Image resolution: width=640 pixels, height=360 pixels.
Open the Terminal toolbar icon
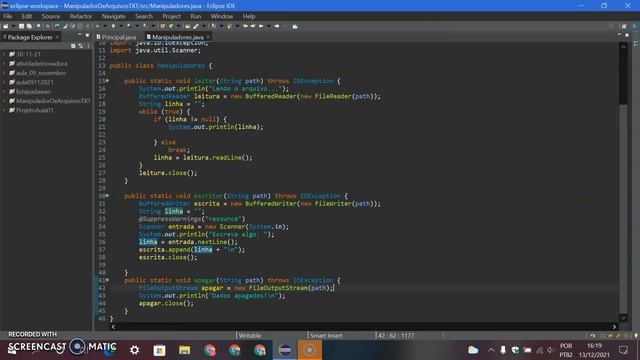coord(38,26)
